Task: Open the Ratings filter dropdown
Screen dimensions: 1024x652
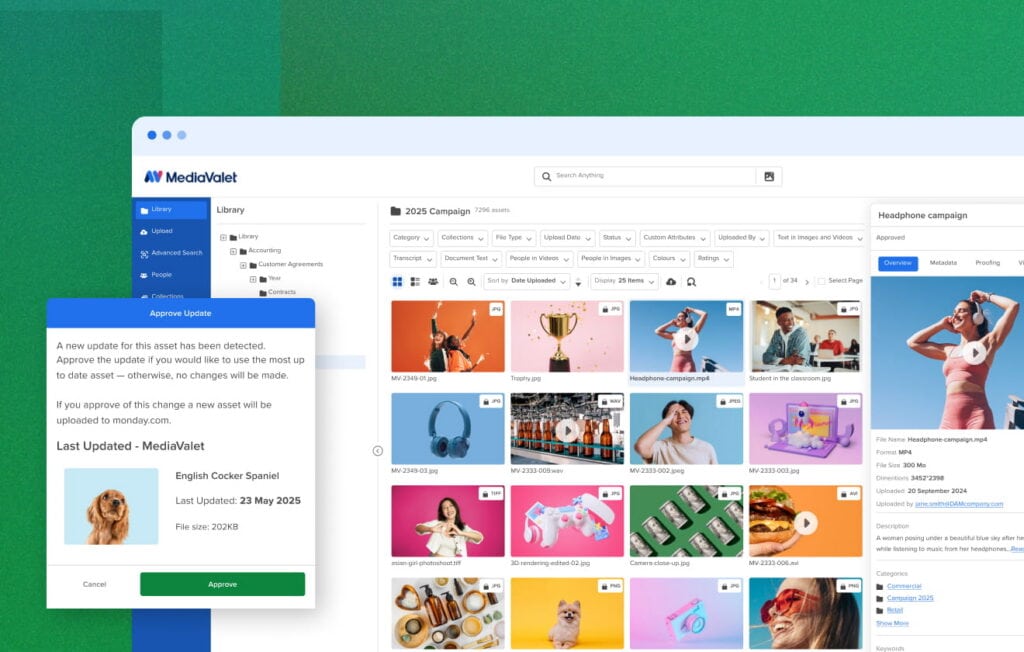Action: tap(713, 259)
